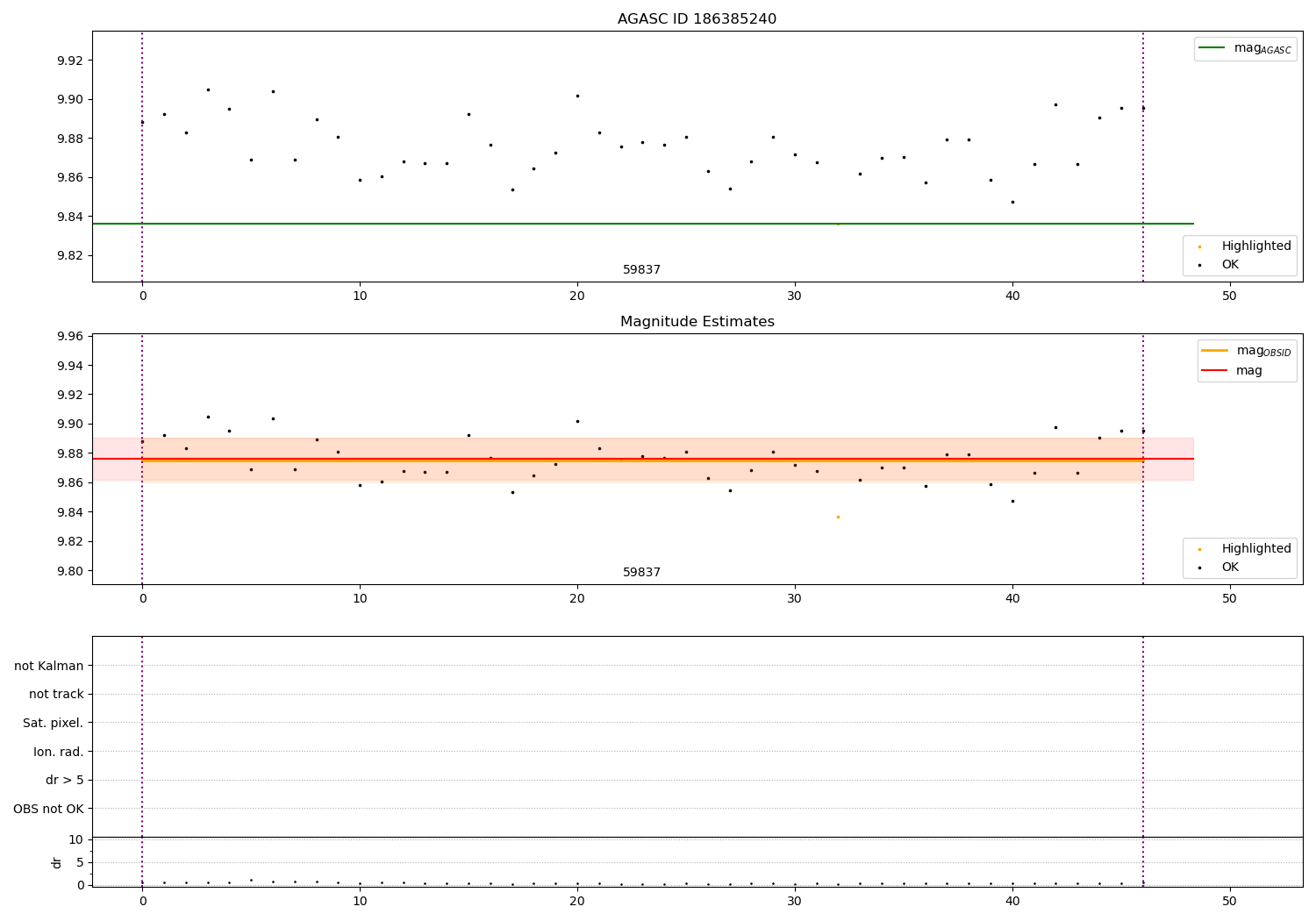1316x921 pixels.
Task: Click x-axis tick 50 under the top plot
Action: tap(1229, 296)
